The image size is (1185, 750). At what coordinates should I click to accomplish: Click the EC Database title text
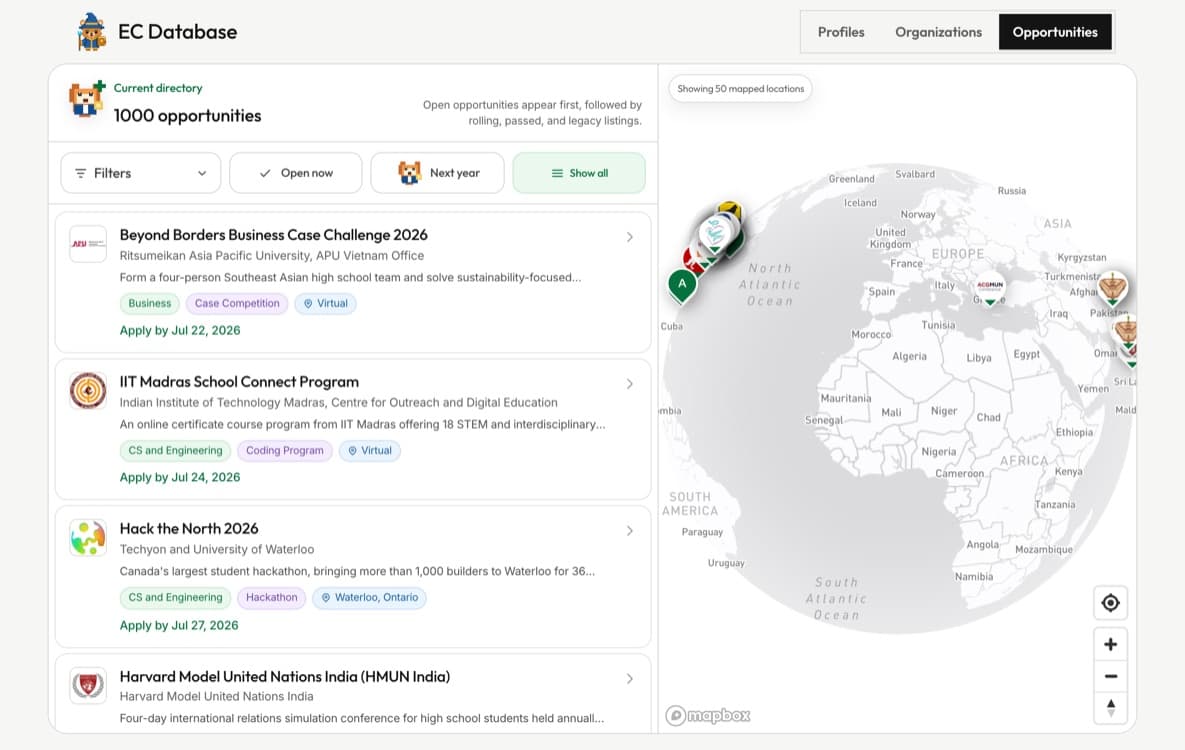[178, 32]
